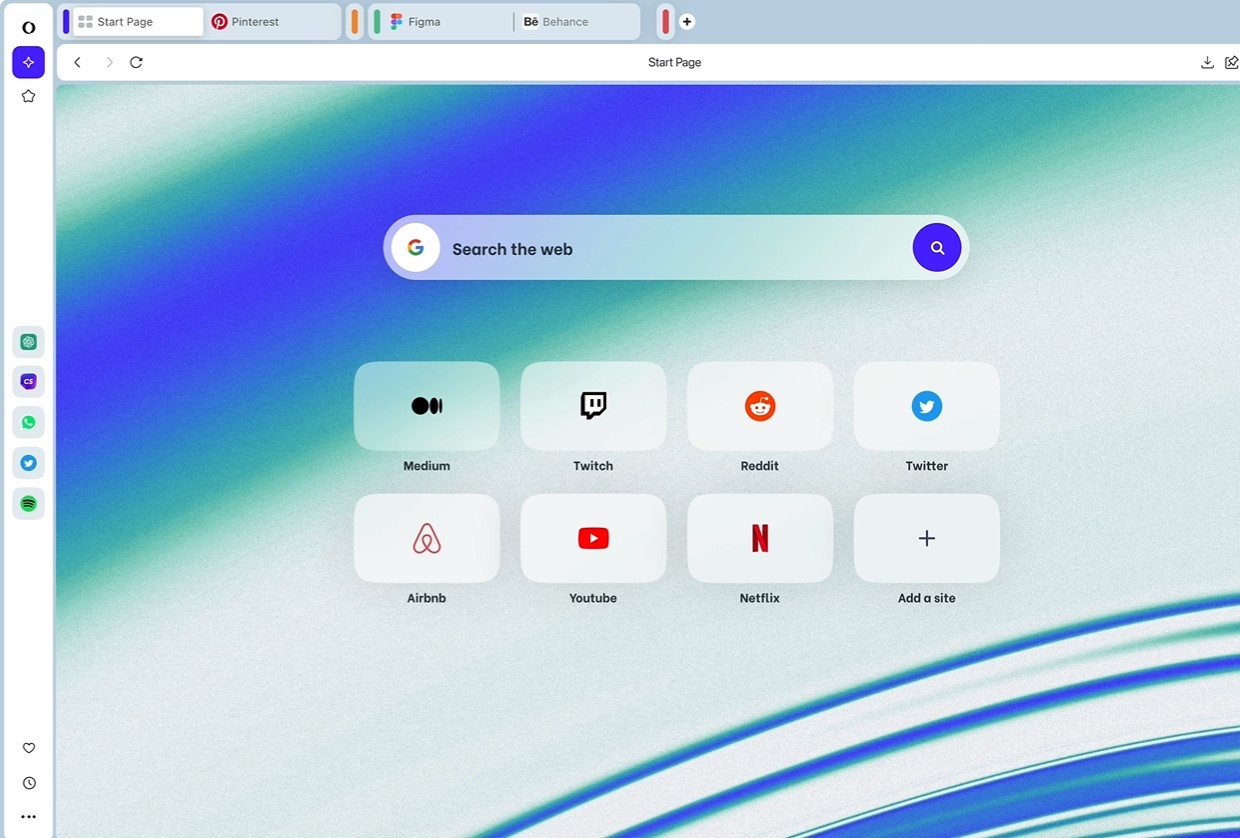
Task: Click the purple search magnifier button
Action: [937, 247]
